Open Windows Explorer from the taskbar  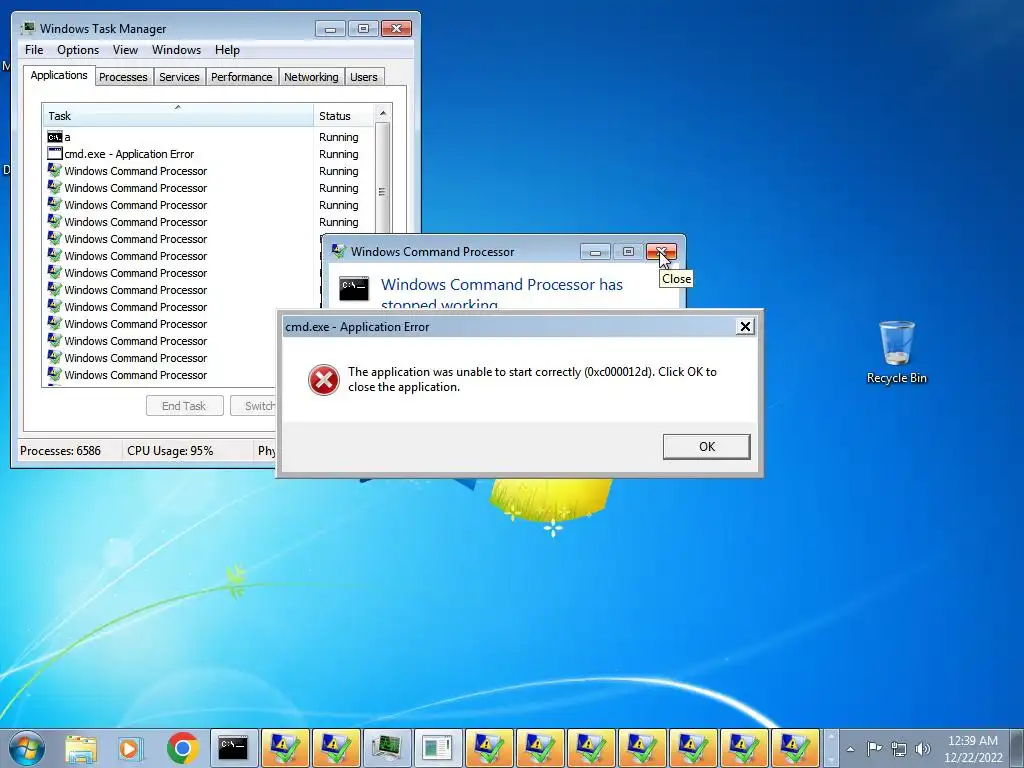pos(80,748)
